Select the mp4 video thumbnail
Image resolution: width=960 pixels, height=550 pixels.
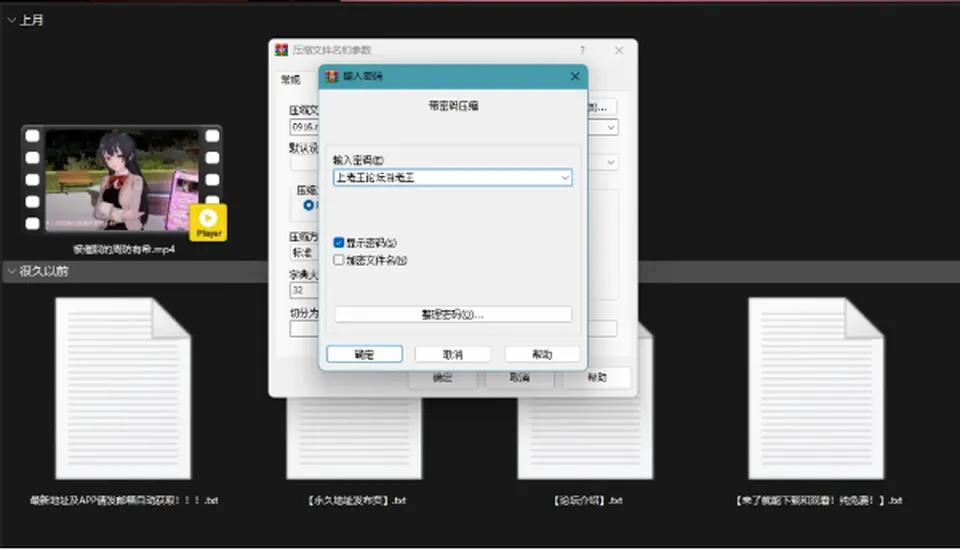point(122,179)
